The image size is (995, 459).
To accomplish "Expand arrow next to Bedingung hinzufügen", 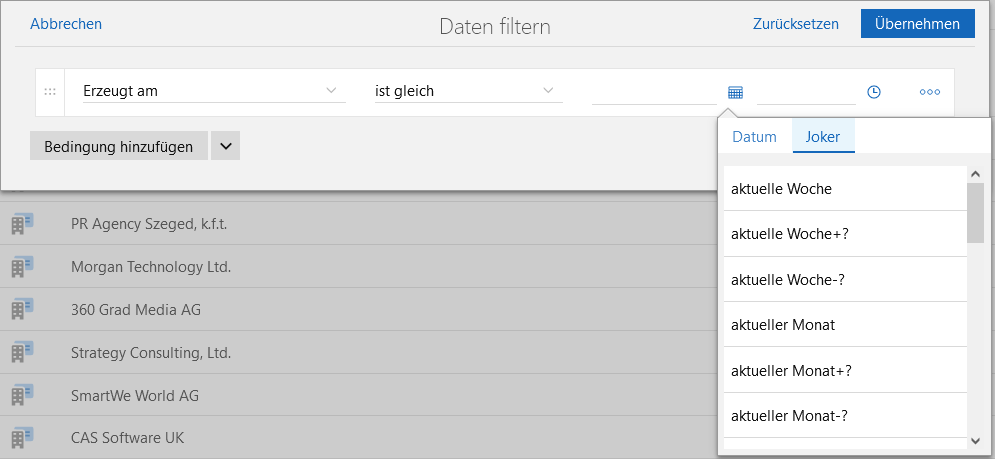I will tap(225, 146).
